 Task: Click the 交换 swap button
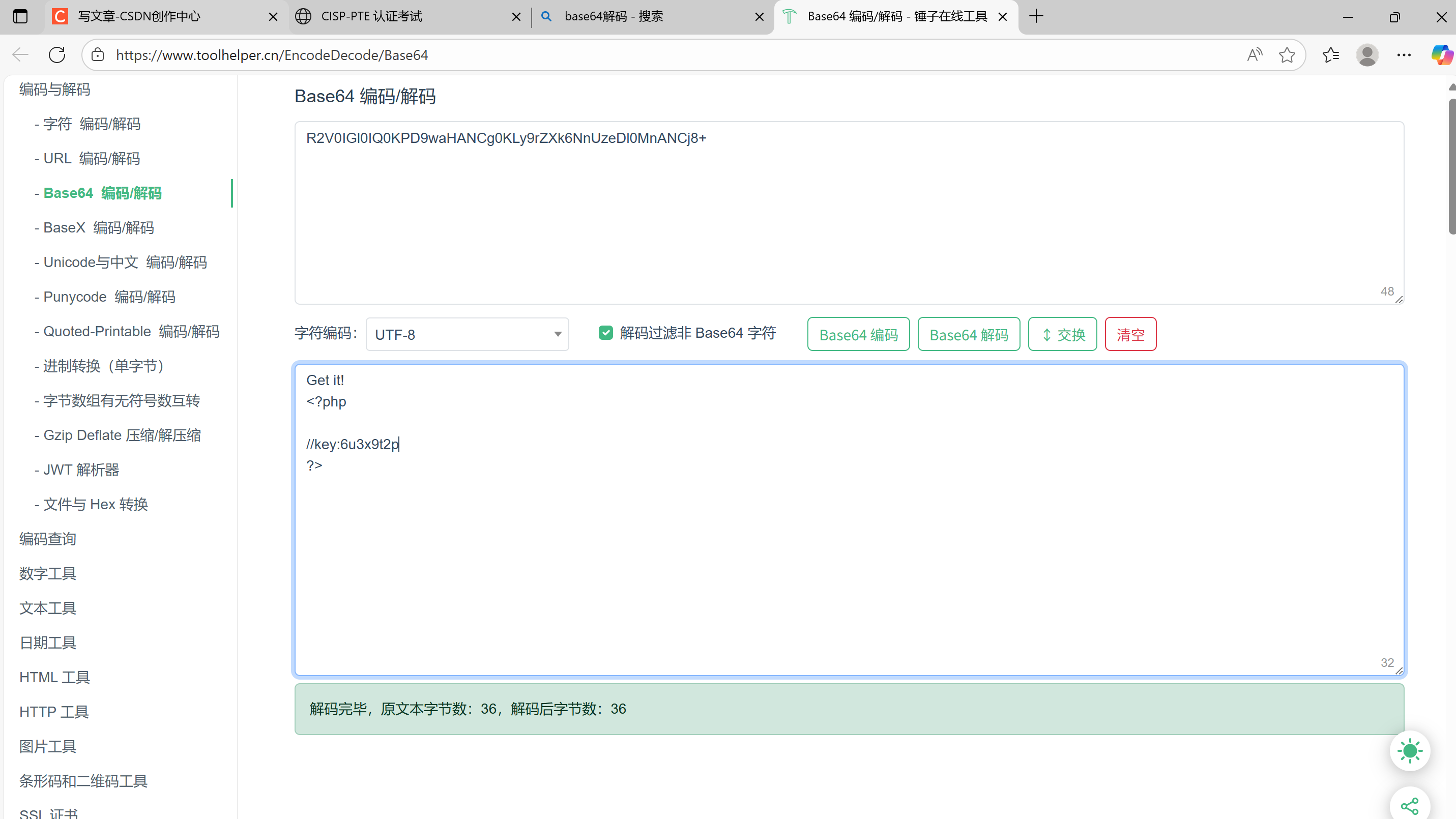tap(1063, 335)
